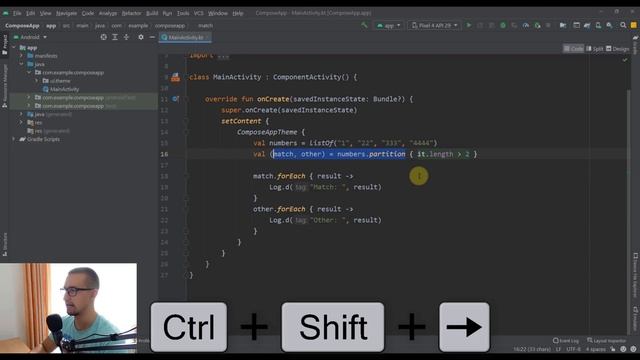Viewport: 640px width, 360px height.
Task: Click the Make Project hammer icon
Action: (x=364, y=25)
